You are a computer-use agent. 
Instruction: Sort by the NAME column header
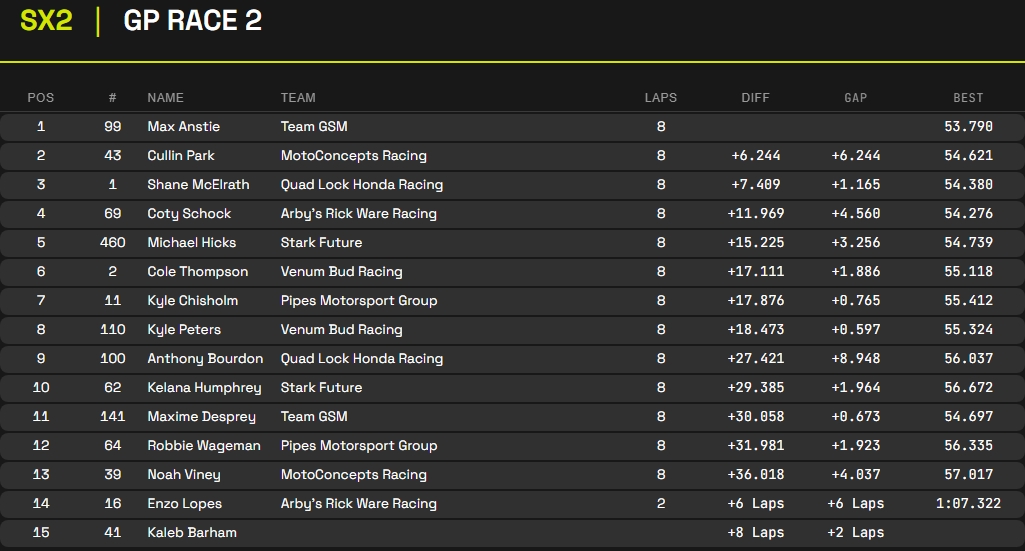click(165, 98)
